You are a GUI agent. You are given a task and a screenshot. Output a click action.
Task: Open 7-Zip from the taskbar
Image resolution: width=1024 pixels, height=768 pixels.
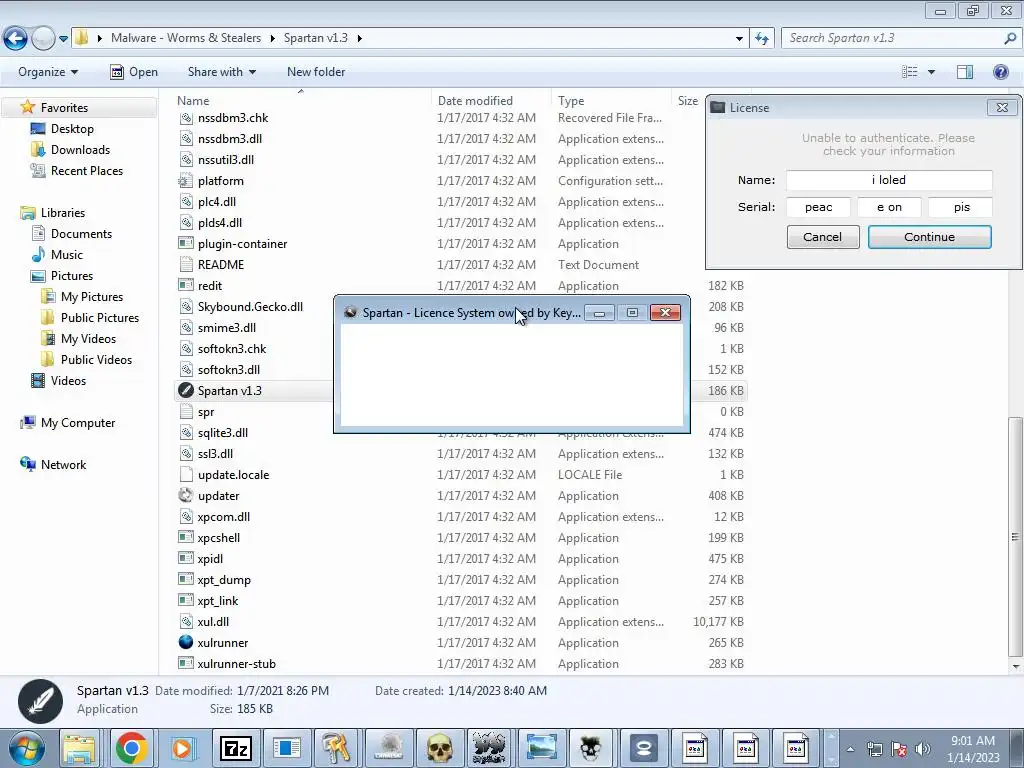click(x=236, y=748)
